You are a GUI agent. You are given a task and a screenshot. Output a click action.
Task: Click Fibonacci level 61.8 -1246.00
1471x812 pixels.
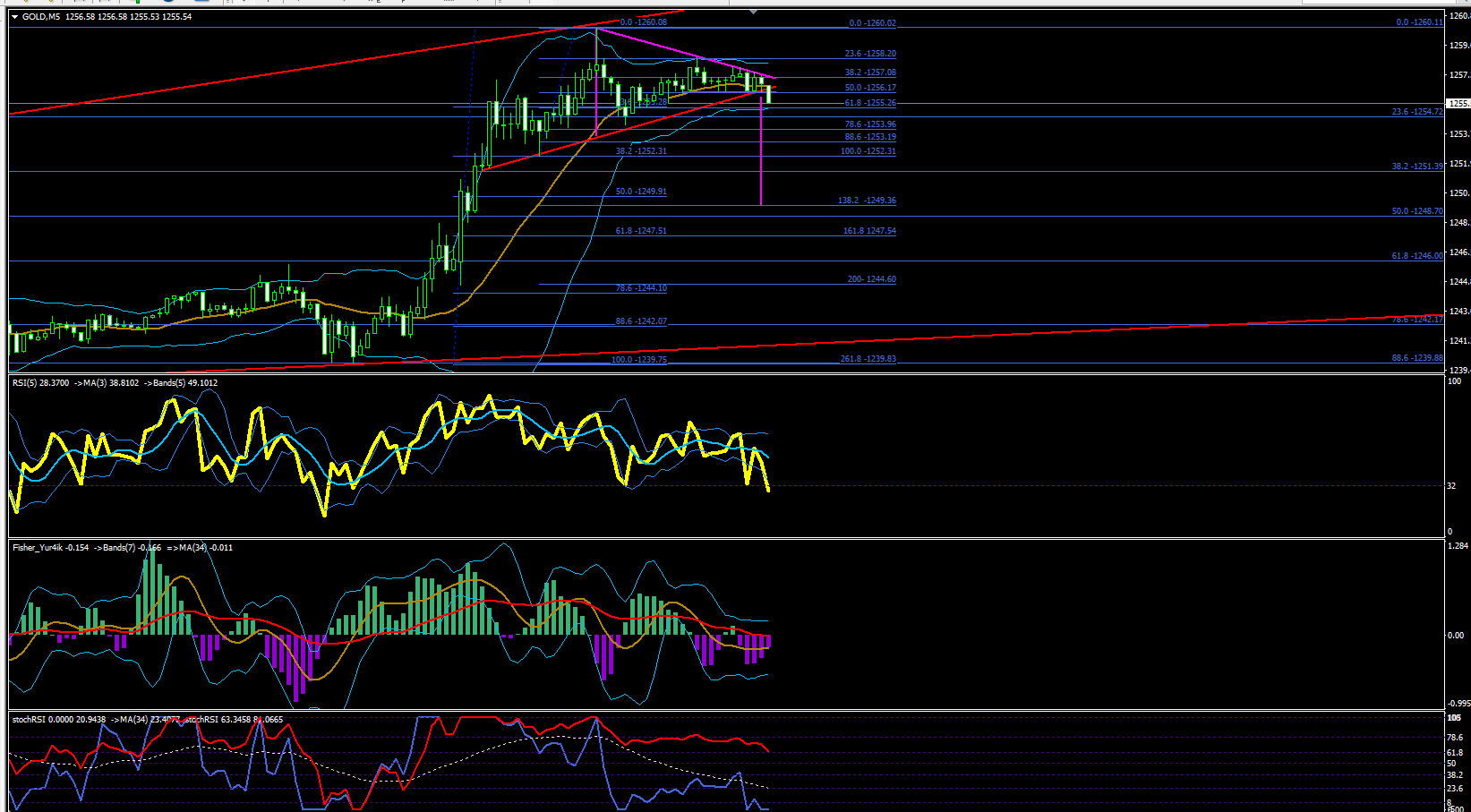[1417, 256]
